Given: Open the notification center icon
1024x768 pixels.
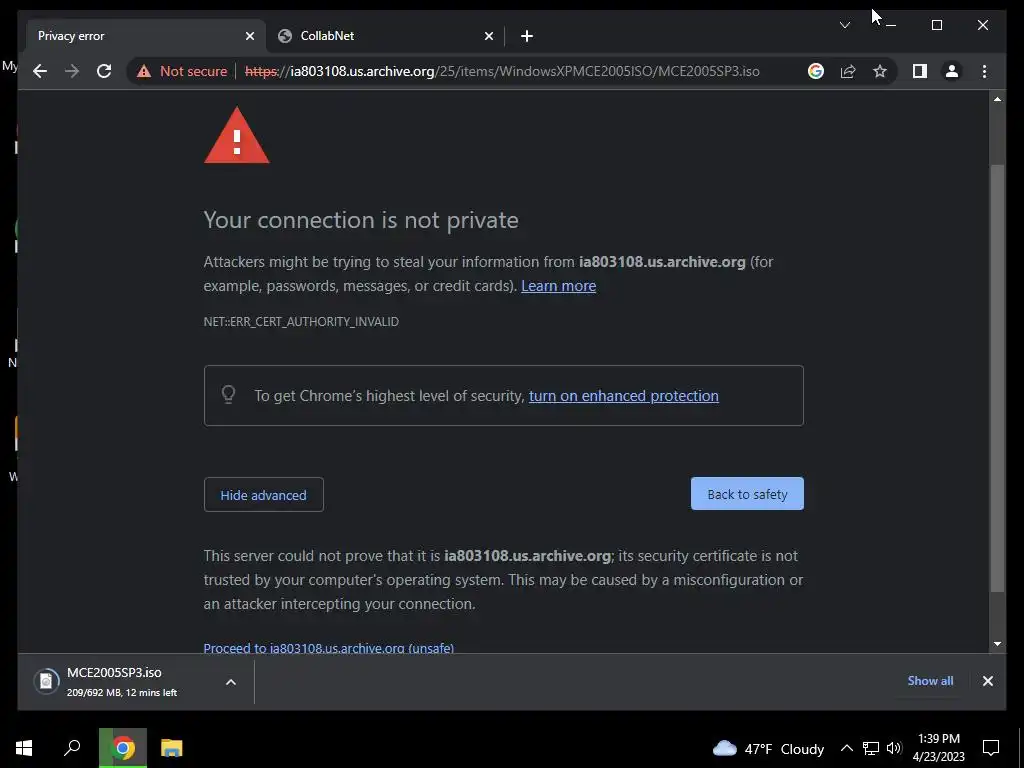Looking at the screenshot, I should [x=991, y=748].
